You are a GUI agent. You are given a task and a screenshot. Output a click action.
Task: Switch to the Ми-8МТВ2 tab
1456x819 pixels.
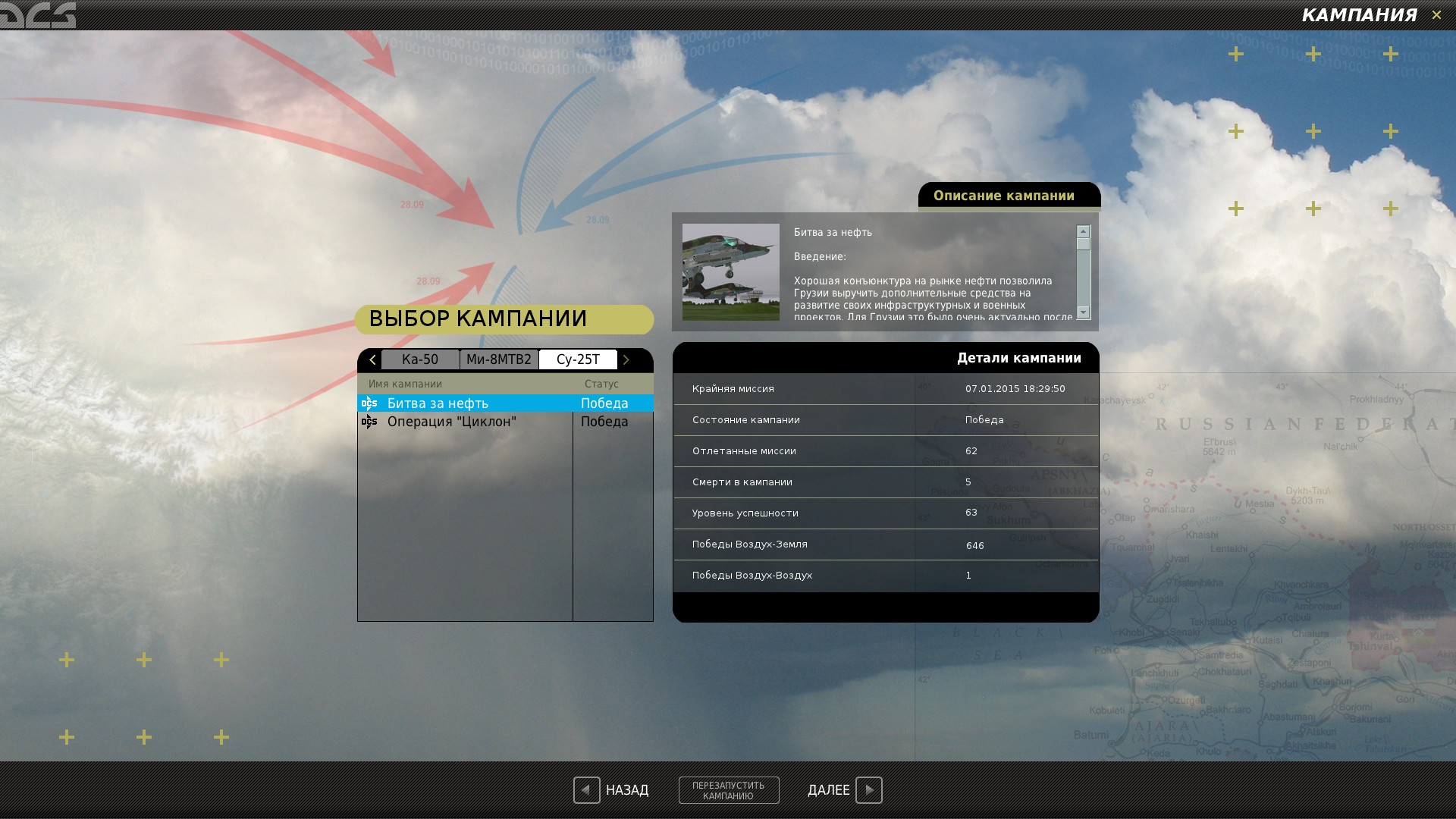click(x=499, y=359)
